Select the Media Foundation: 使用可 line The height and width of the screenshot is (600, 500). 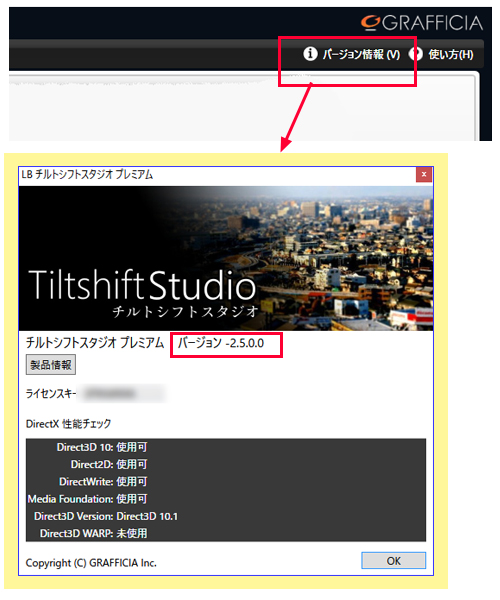[87, 499]
